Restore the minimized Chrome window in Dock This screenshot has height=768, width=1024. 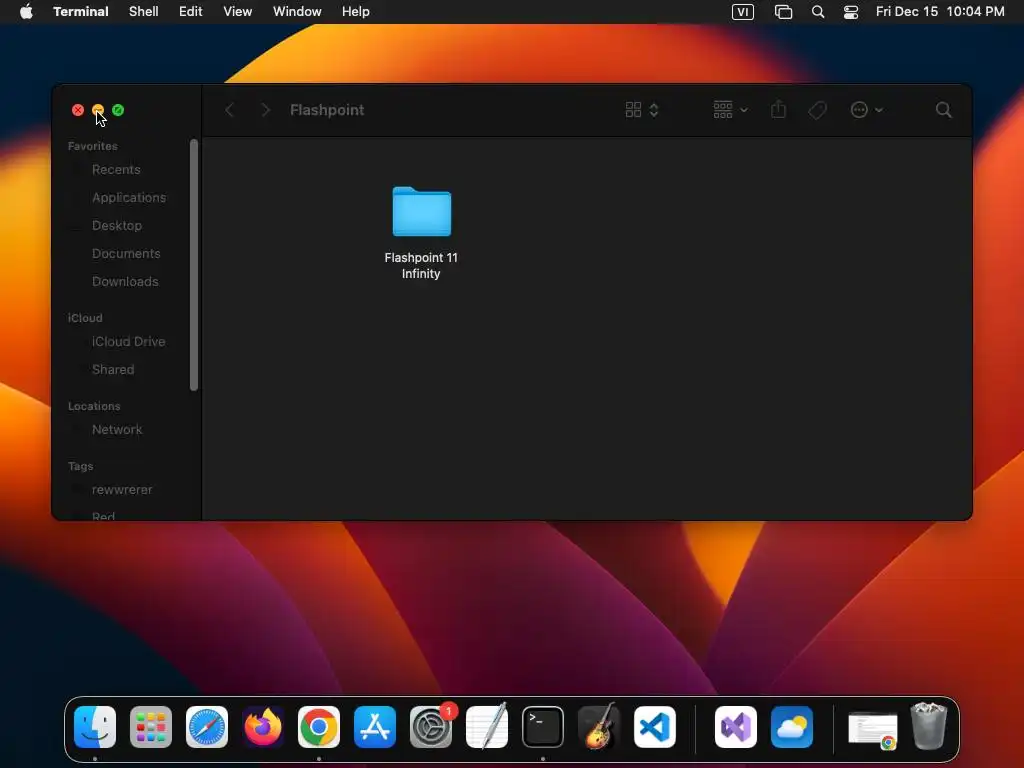[872, 730]
